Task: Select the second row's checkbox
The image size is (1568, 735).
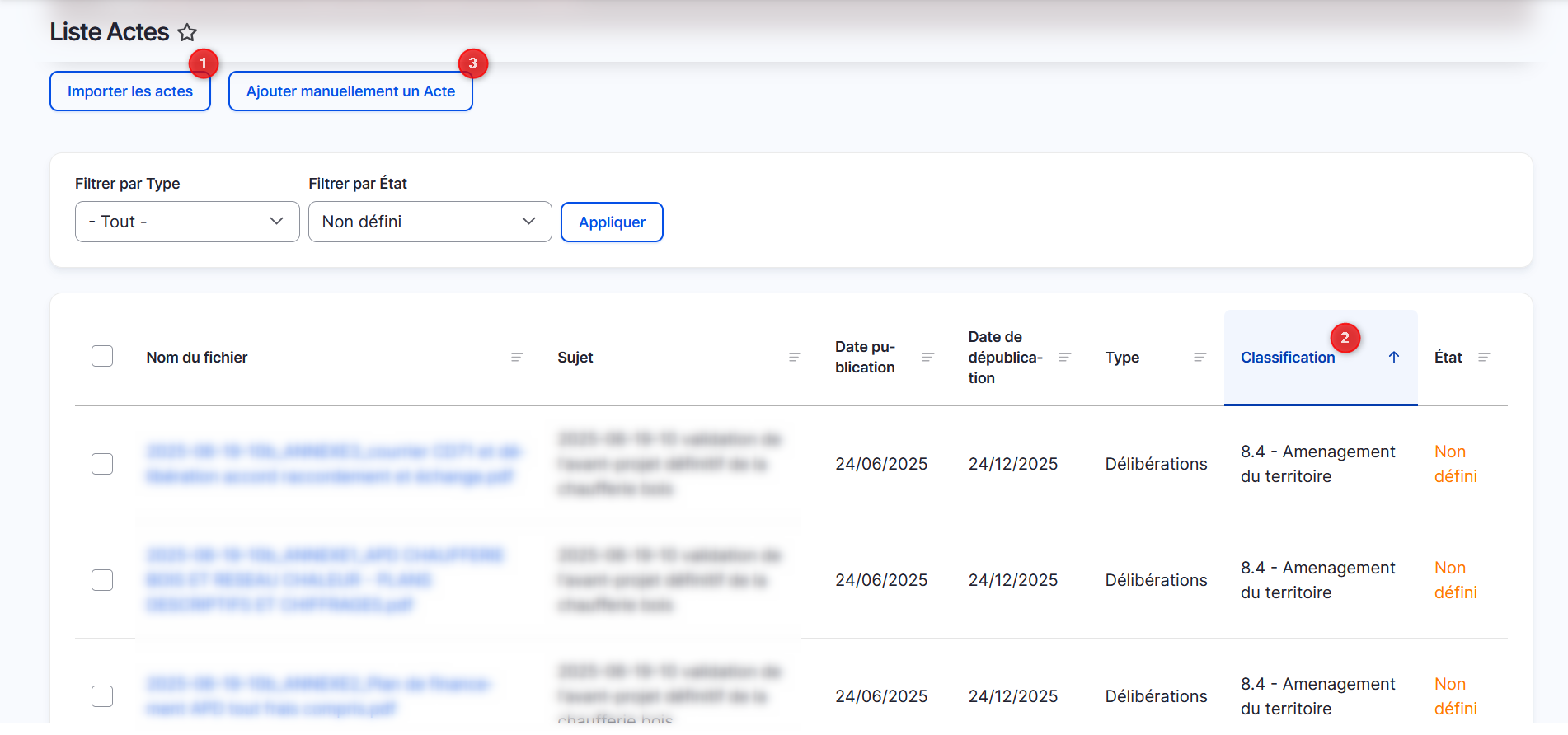Action: 102,580
